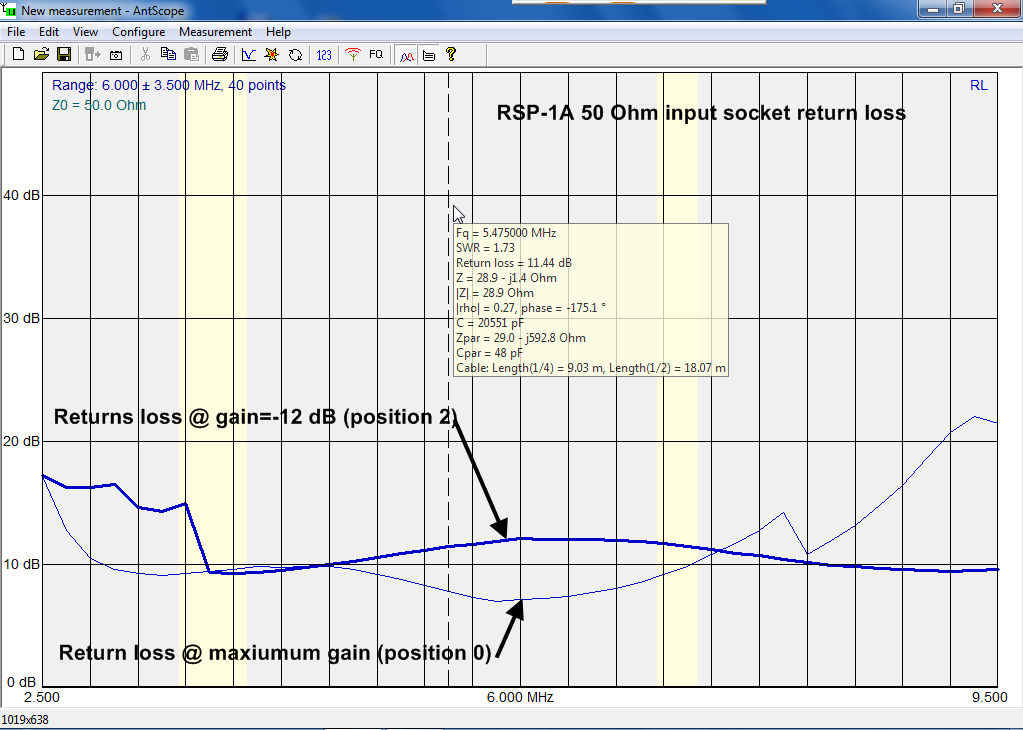Click the 30 dB axis label

click(x=22, y=318)
